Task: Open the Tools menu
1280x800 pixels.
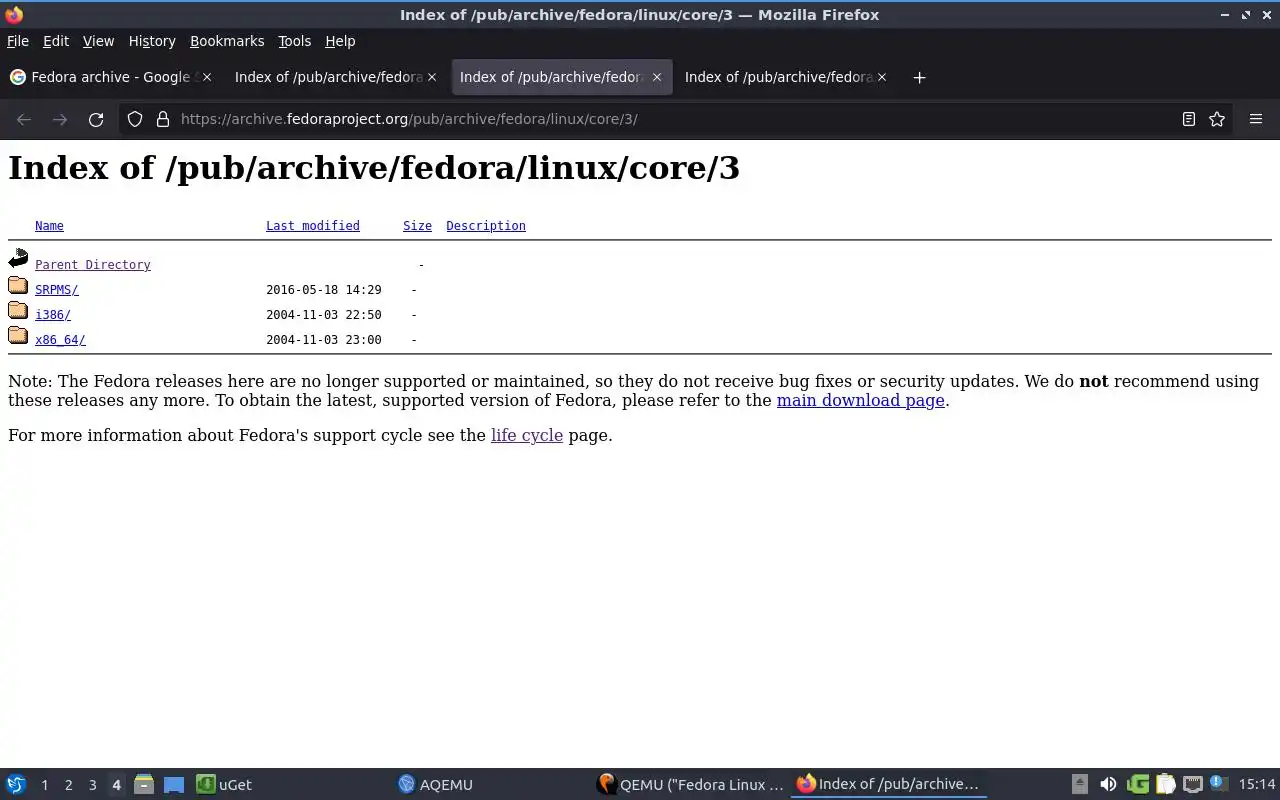Action: tap(295, 41)
